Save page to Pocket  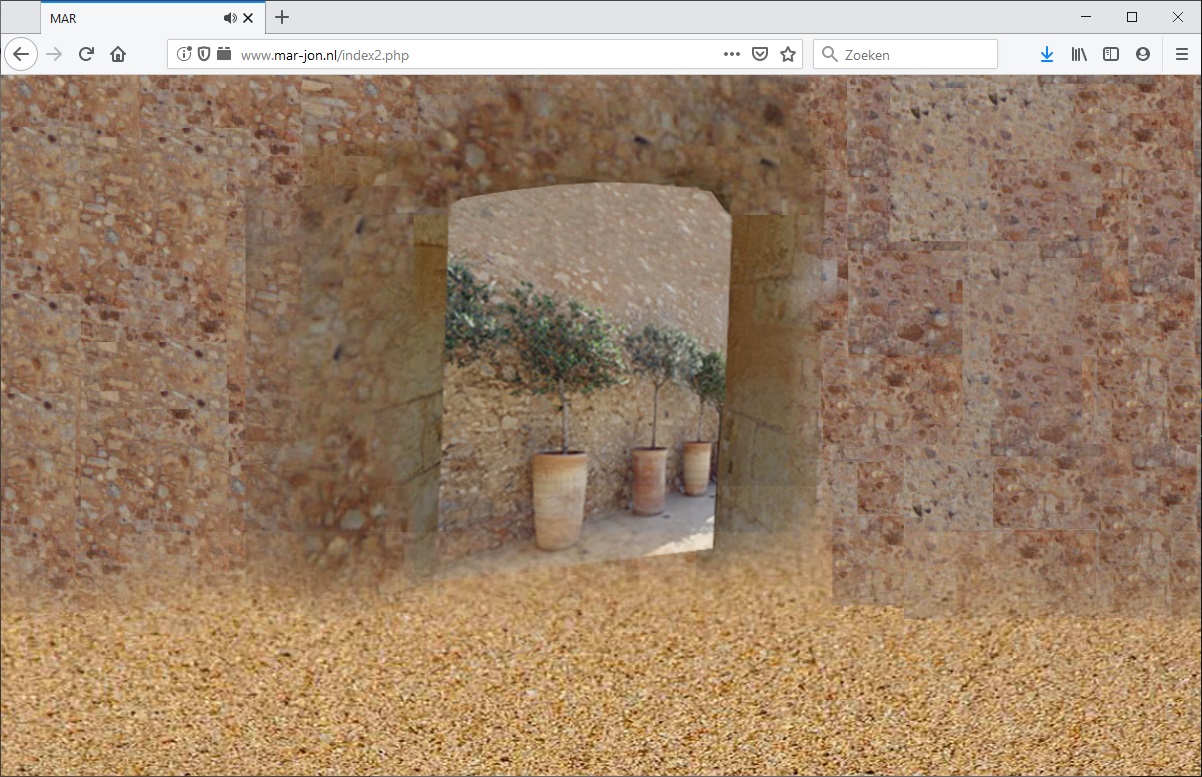(x=760, y=54)
